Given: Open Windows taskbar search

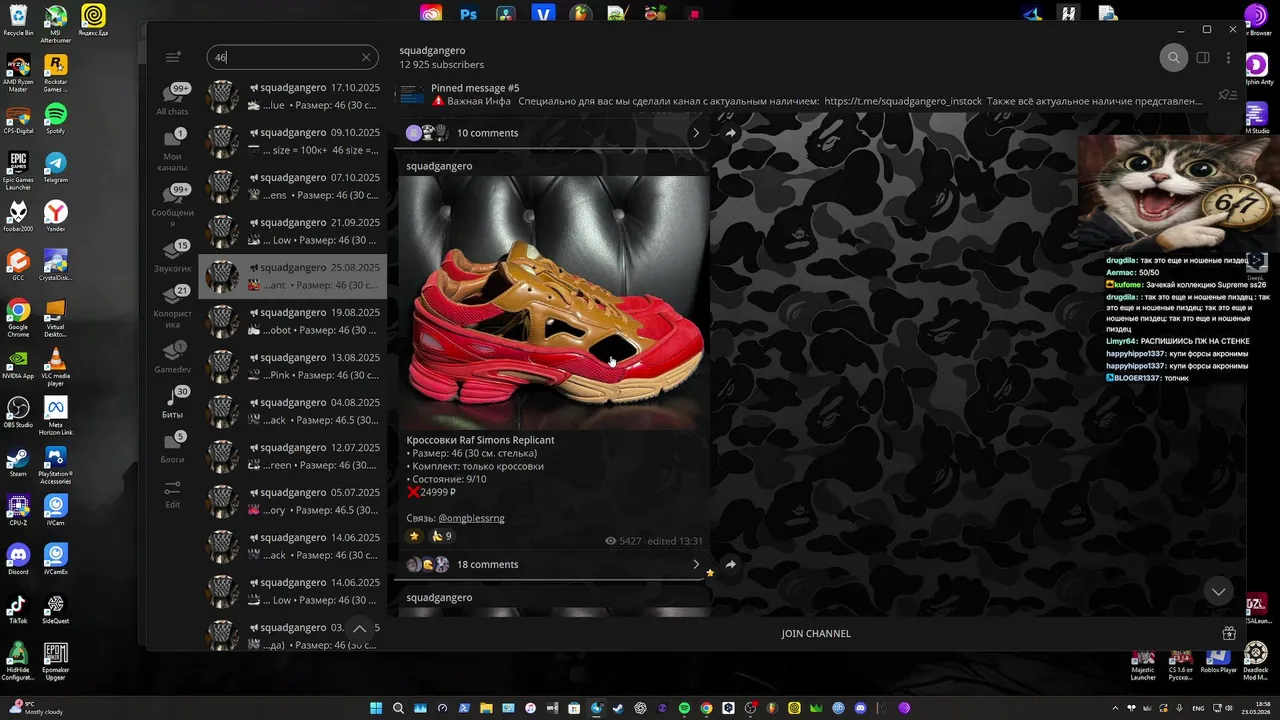Looking at the screenshot, I should point(398,708).
